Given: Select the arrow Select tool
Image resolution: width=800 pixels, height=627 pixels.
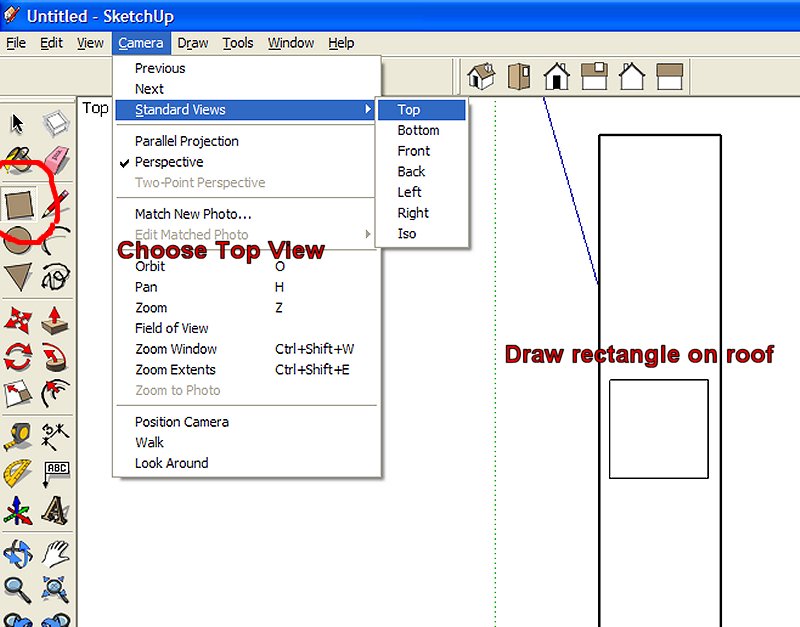Looking at the screenshot, I should (x=18, y=123).
